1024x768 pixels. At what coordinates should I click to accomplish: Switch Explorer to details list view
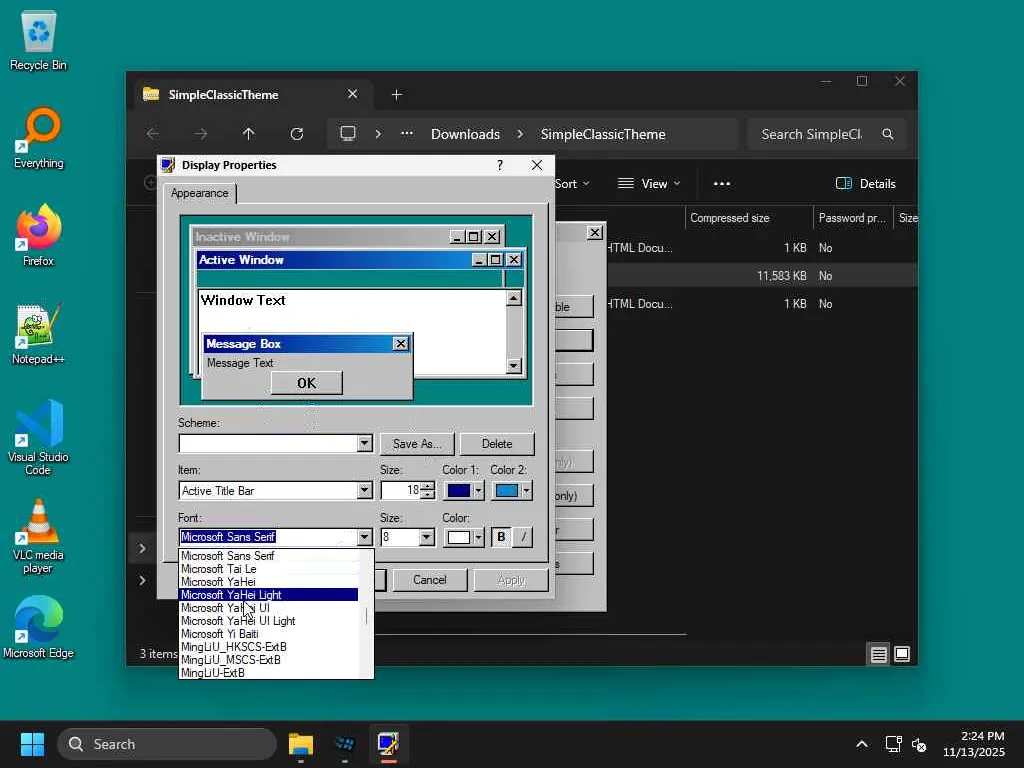click(879, 654)
